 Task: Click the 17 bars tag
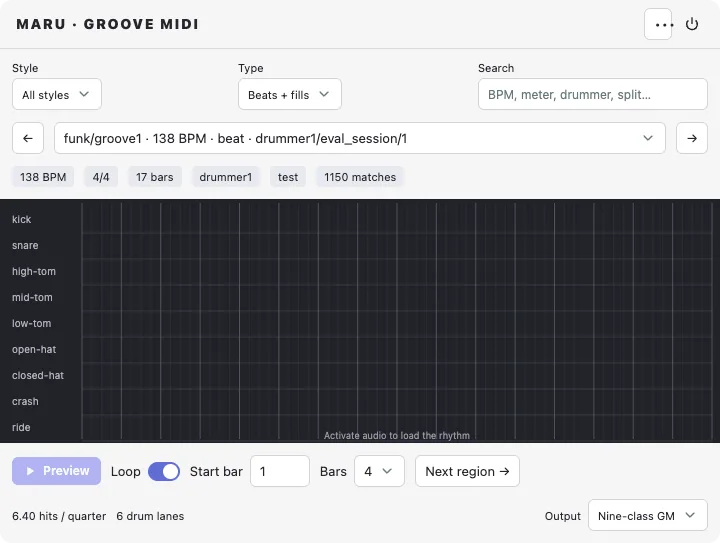click(155, 177)
